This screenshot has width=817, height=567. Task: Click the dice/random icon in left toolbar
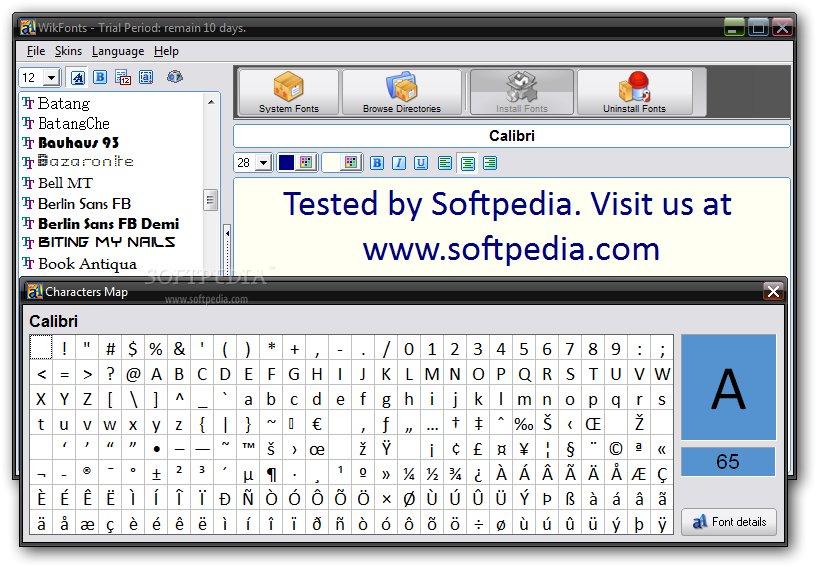(175, 77)
